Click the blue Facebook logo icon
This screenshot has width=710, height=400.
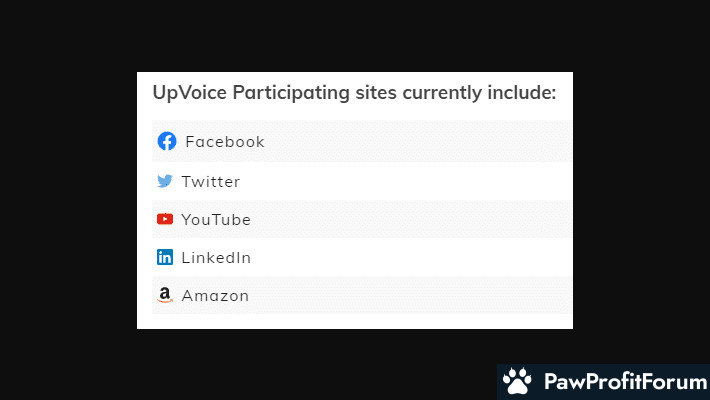click(x=167, y=141)
